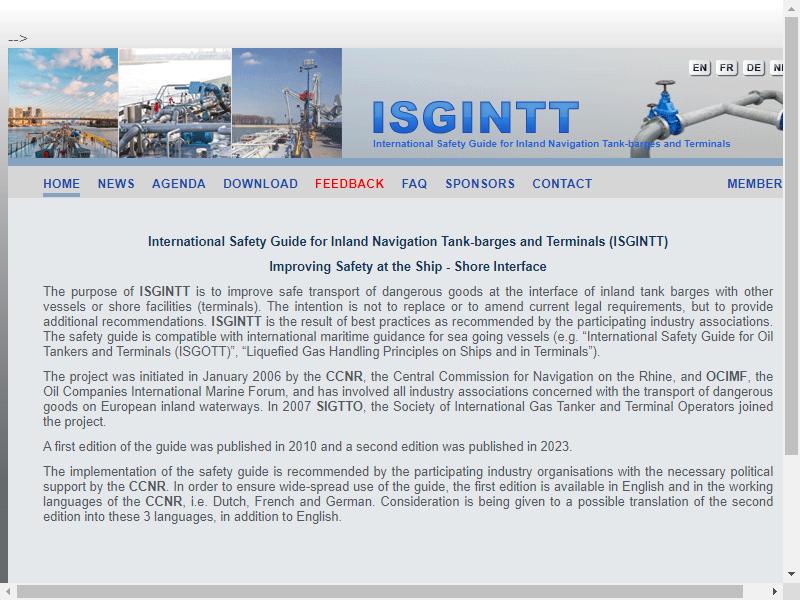Visit the FAQ page
Screen dimensions: 800x600
(x=414, y=184)
